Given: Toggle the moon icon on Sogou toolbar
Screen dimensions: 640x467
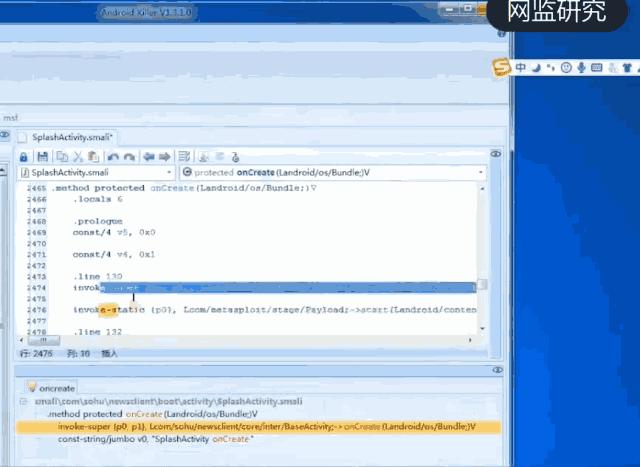Looking at the screenshot, I should (536, 68).
